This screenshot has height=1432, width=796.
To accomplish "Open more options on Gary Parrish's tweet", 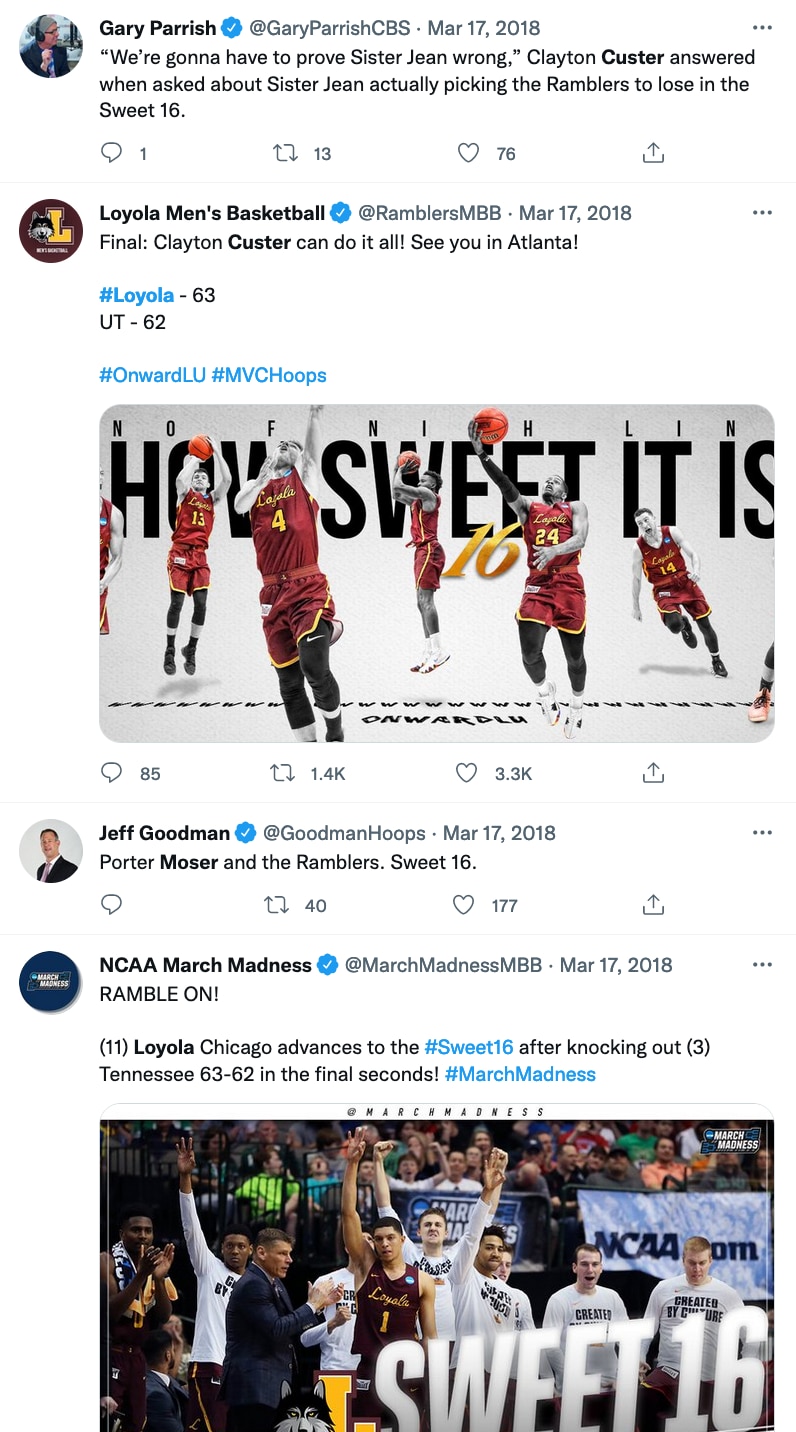I will coord(762,28).
